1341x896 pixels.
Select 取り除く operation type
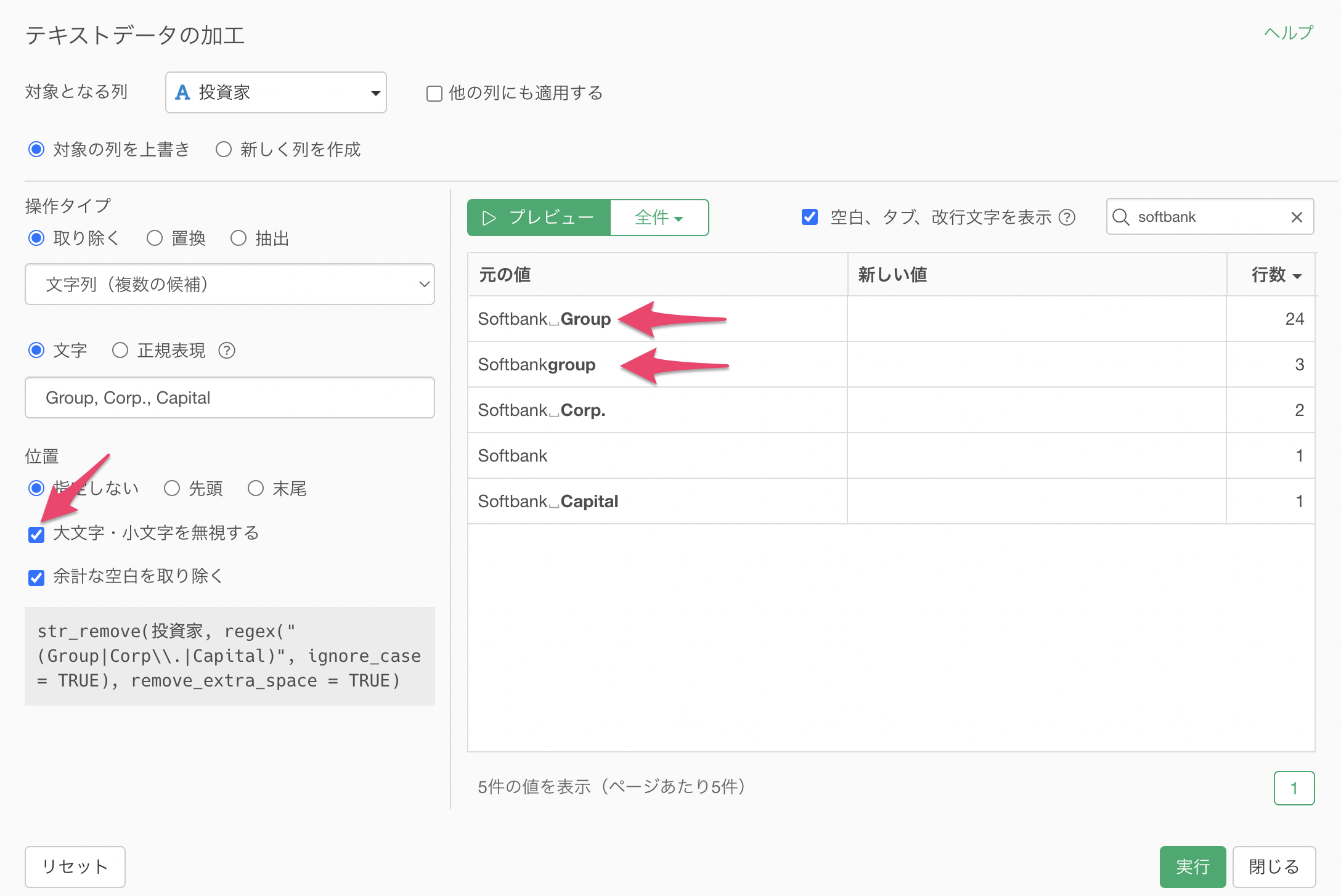point(36,238)
